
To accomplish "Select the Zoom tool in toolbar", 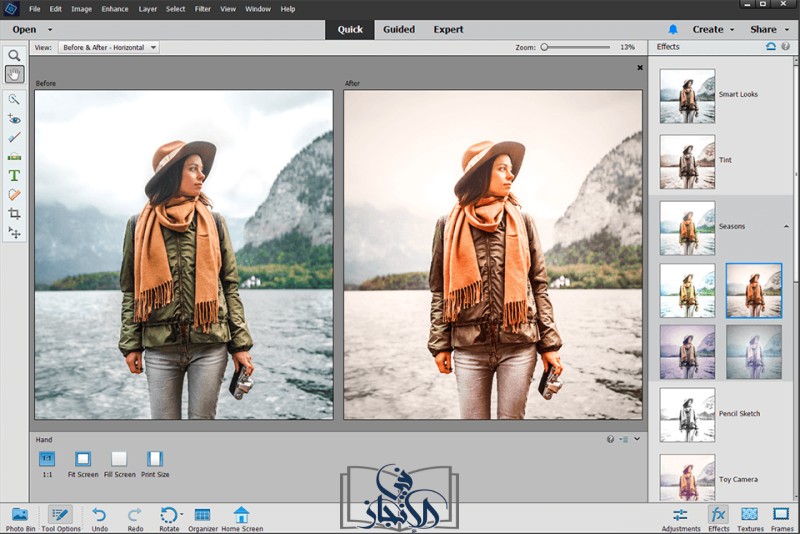I will pos(14,56).
